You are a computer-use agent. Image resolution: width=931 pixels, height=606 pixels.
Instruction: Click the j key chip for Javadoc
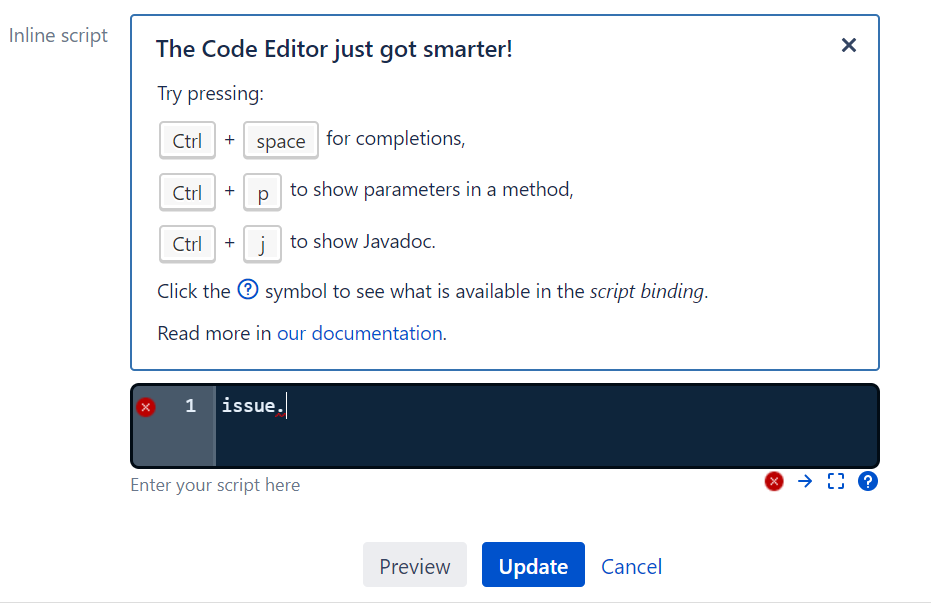262,244
